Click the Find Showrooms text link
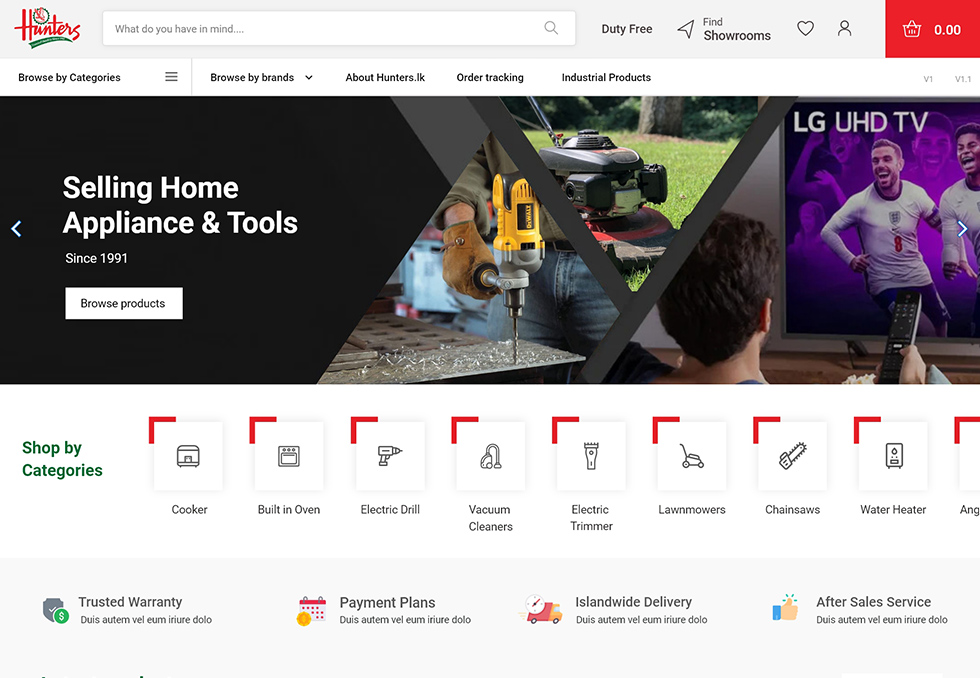This screenshot has height=678, width=980. tap(737, 29)
